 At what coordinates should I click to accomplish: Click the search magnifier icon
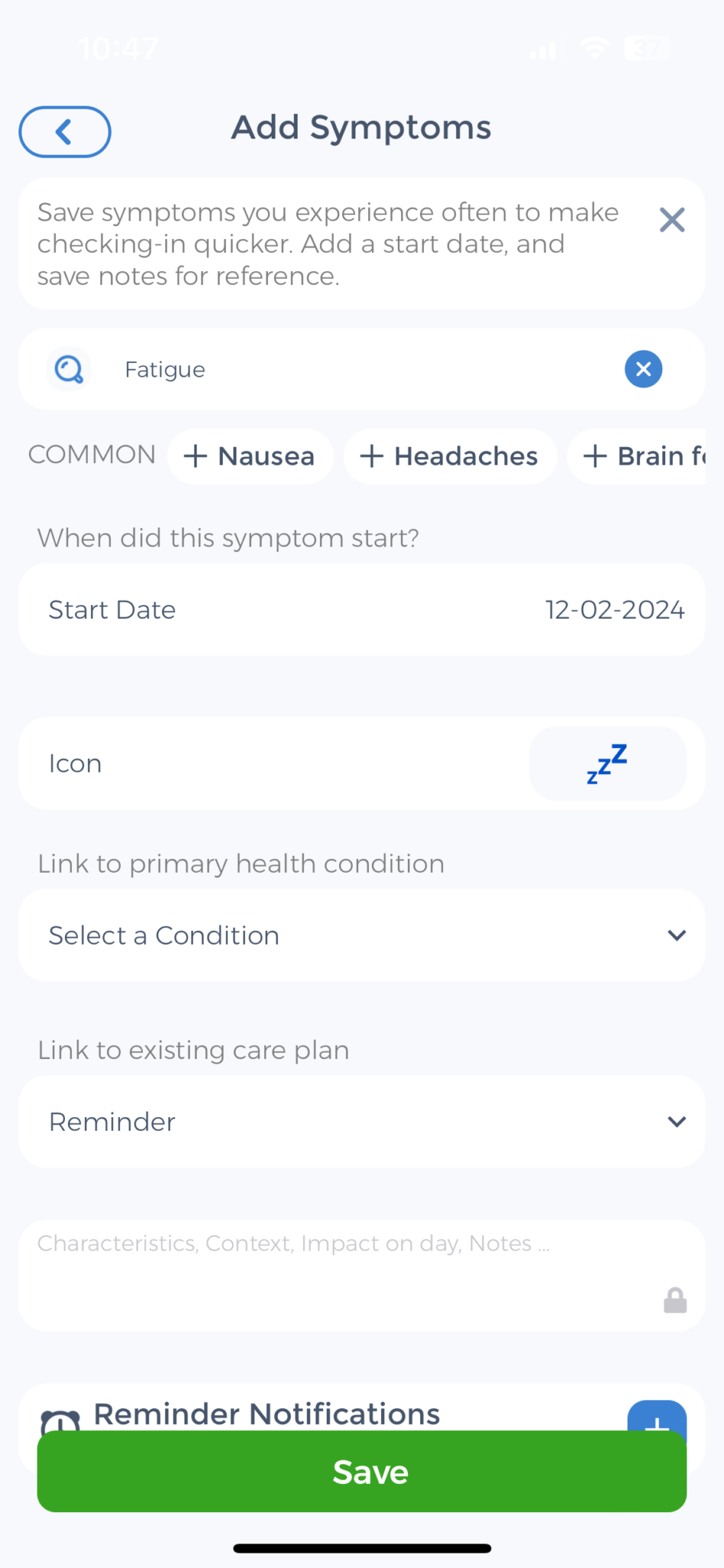(x=68, y=369)
